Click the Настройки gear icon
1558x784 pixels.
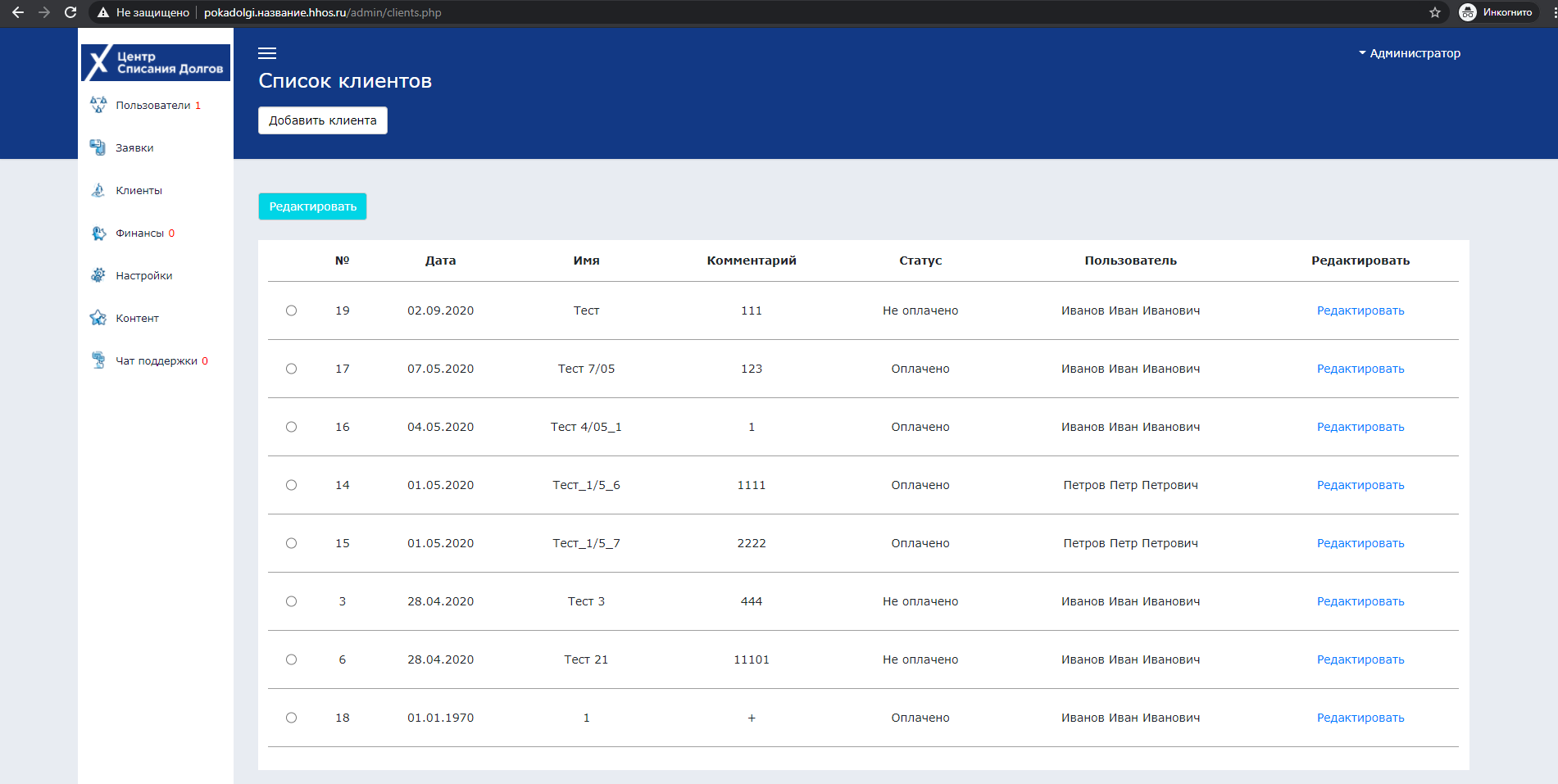pyautogui.click(x=98, y=275)
